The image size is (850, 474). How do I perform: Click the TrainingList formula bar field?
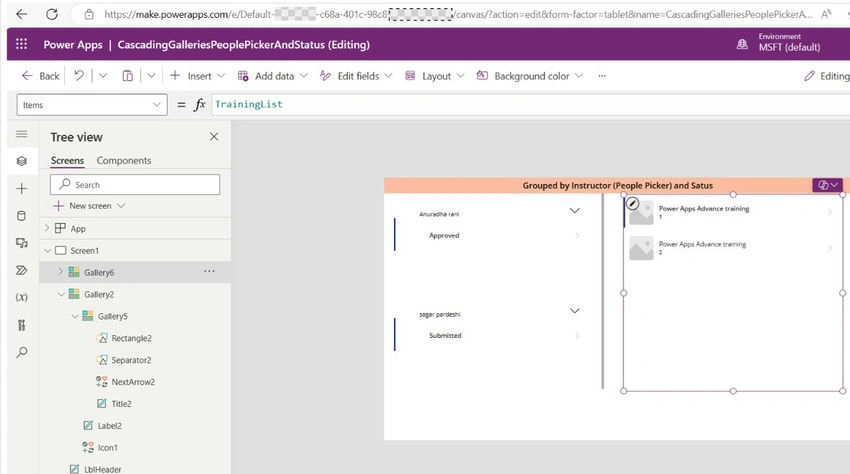point(531,104)
